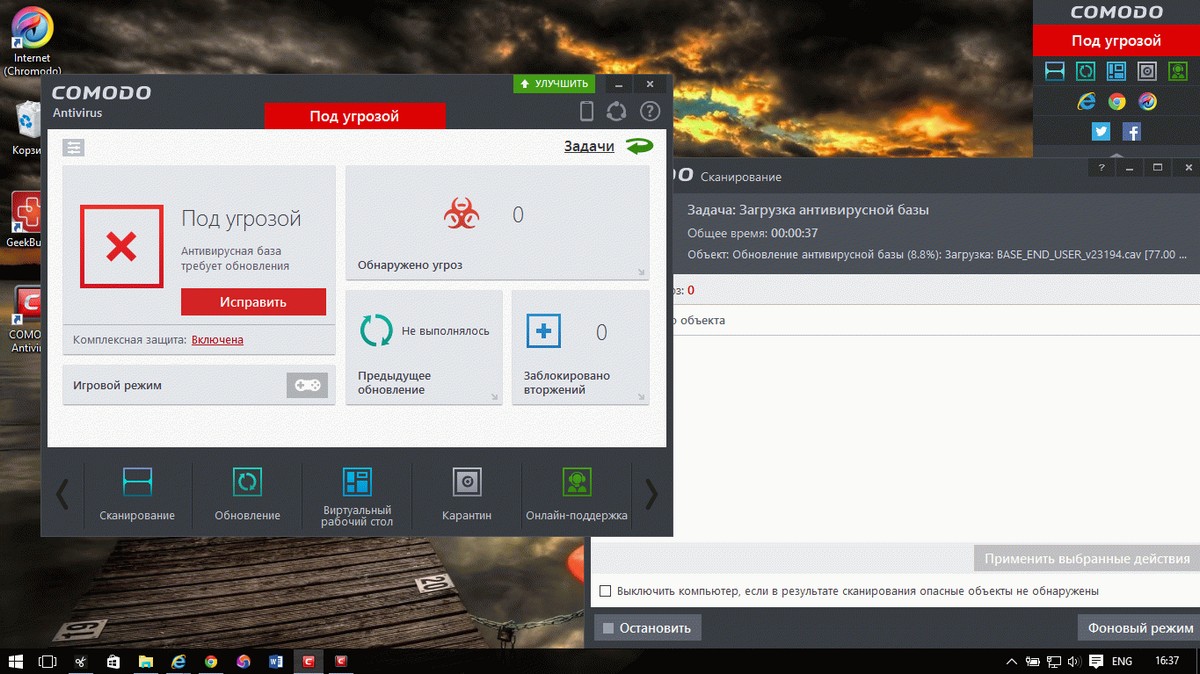Screen dimensions: 1200x674
Task: Click widget quarantine icon
Action: click(x=1147, y=71)
